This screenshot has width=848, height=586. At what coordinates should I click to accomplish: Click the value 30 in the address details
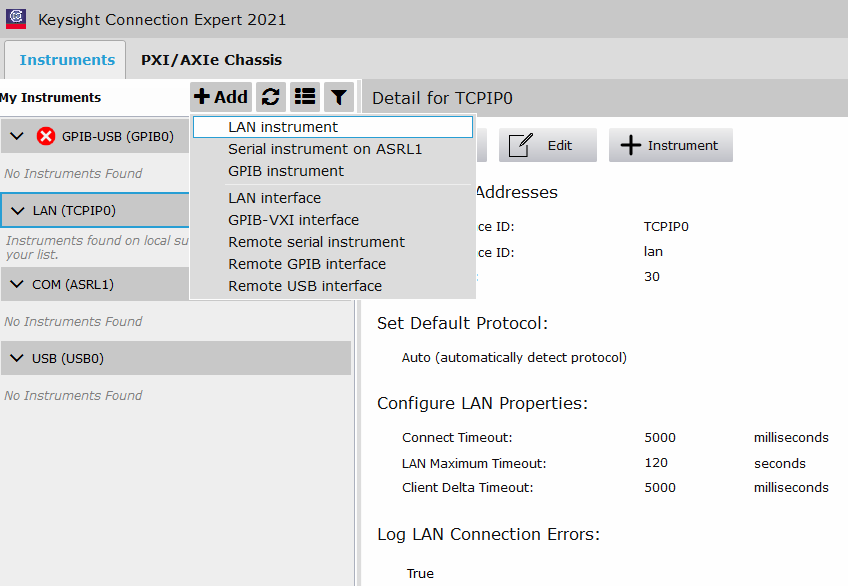coord(652,277)
